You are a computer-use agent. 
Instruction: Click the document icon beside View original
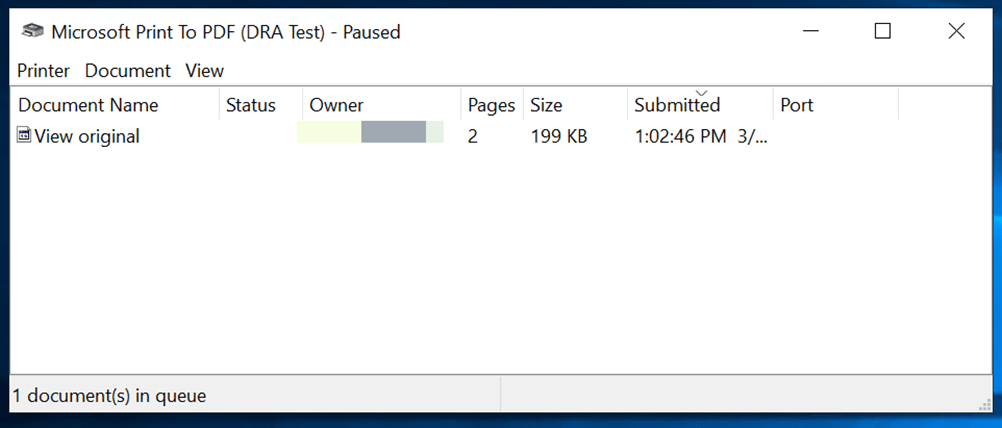pos(24,136)
